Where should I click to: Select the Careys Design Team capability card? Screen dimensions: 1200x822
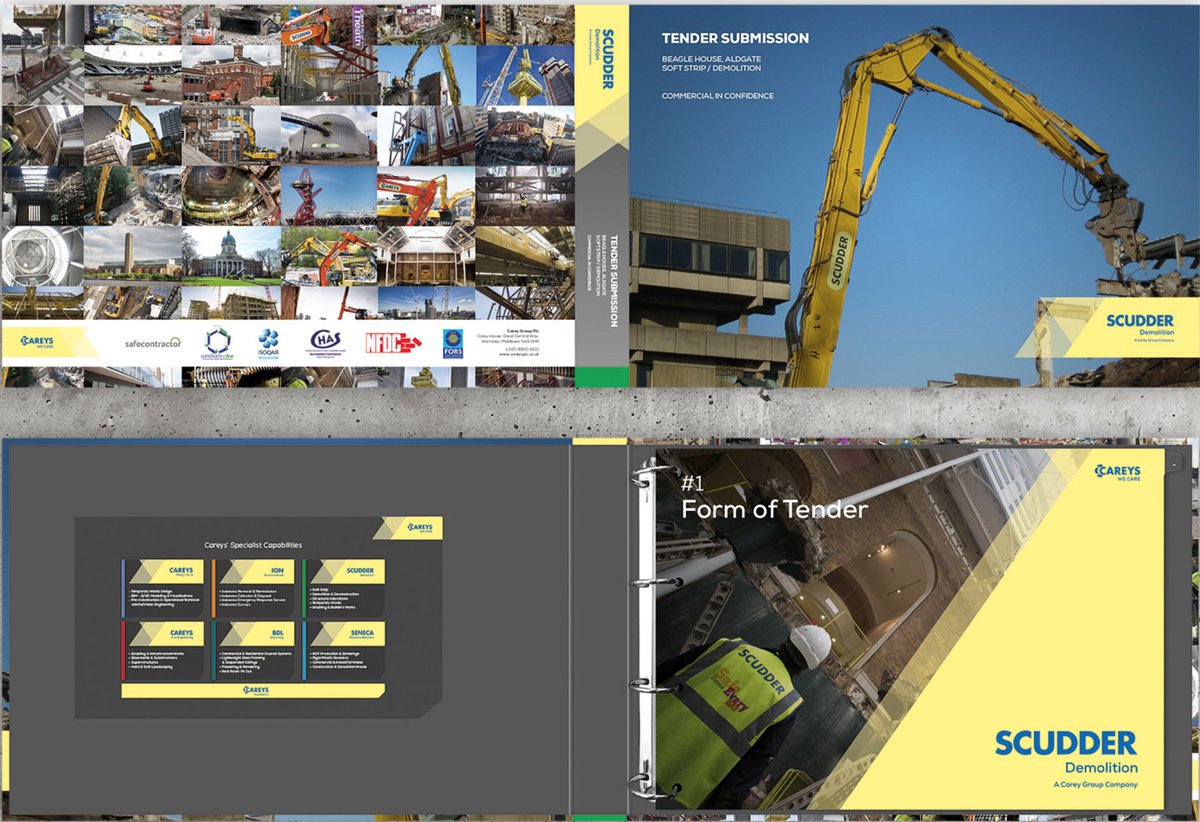point(164,586)
